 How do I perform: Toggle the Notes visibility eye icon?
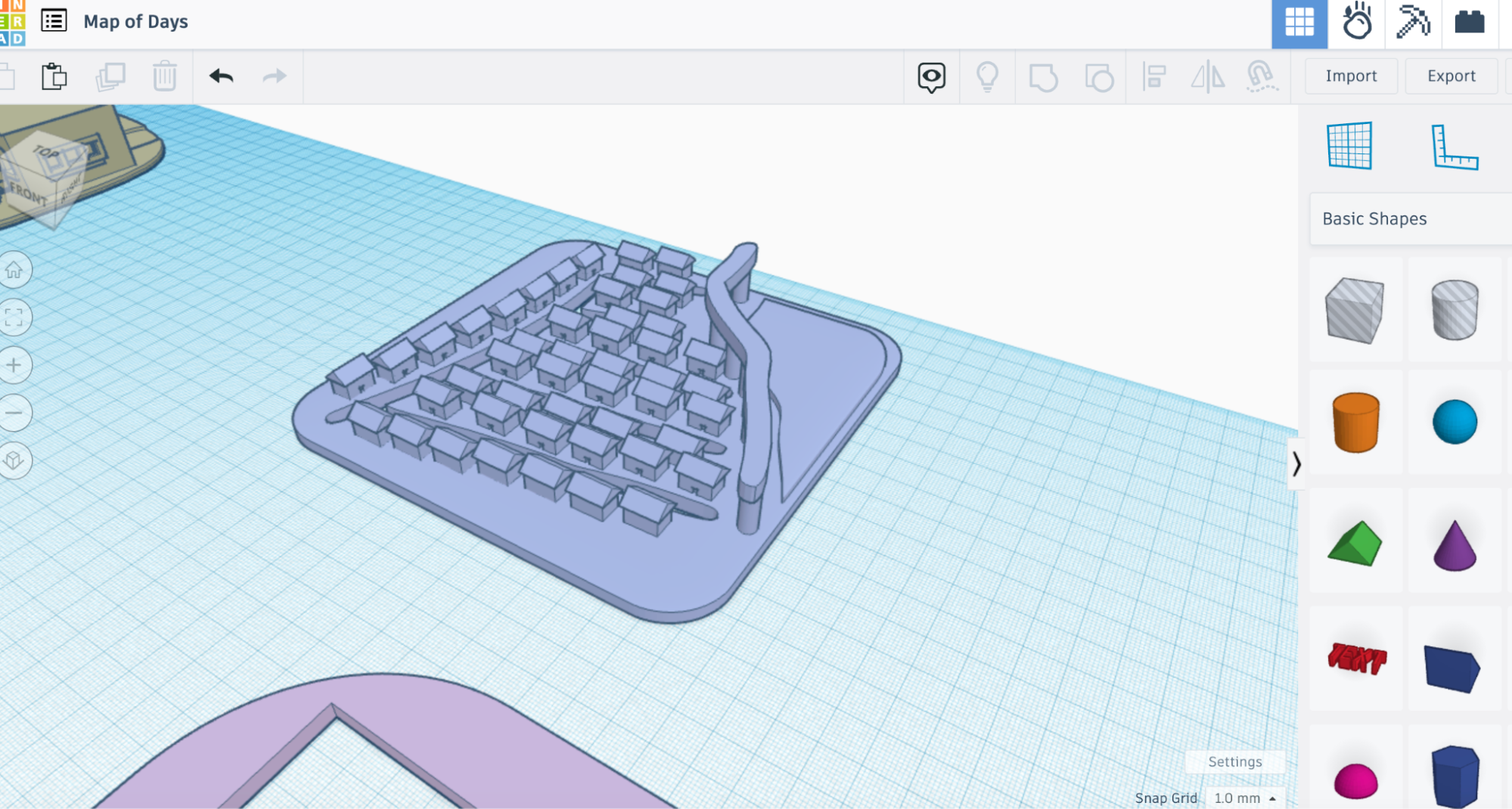tap(931, 76)
